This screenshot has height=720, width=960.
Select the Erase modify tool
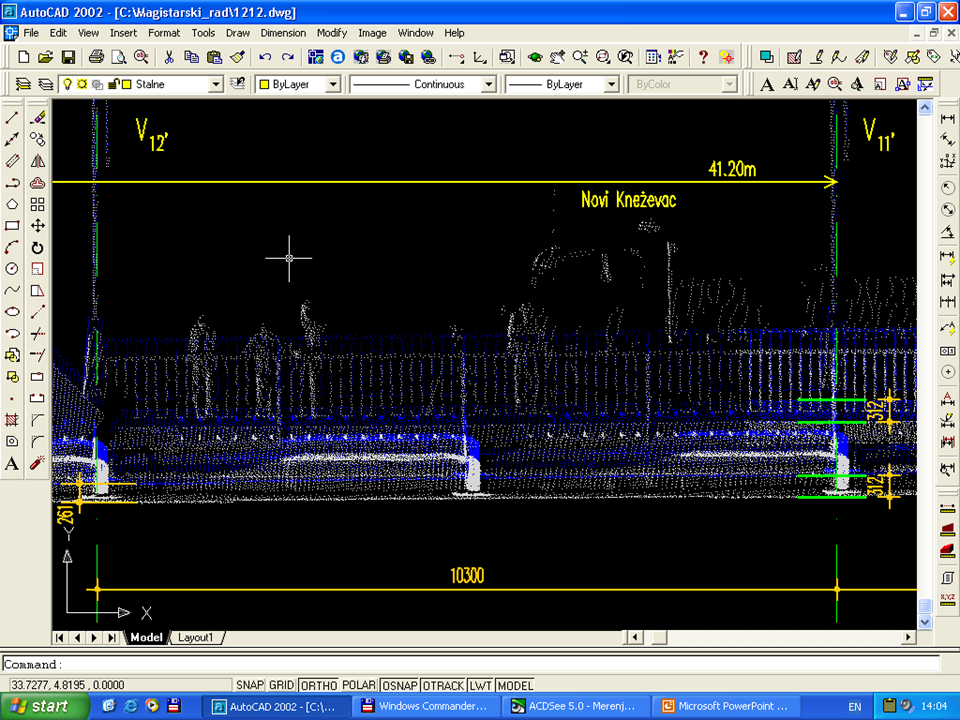[37, 118]
